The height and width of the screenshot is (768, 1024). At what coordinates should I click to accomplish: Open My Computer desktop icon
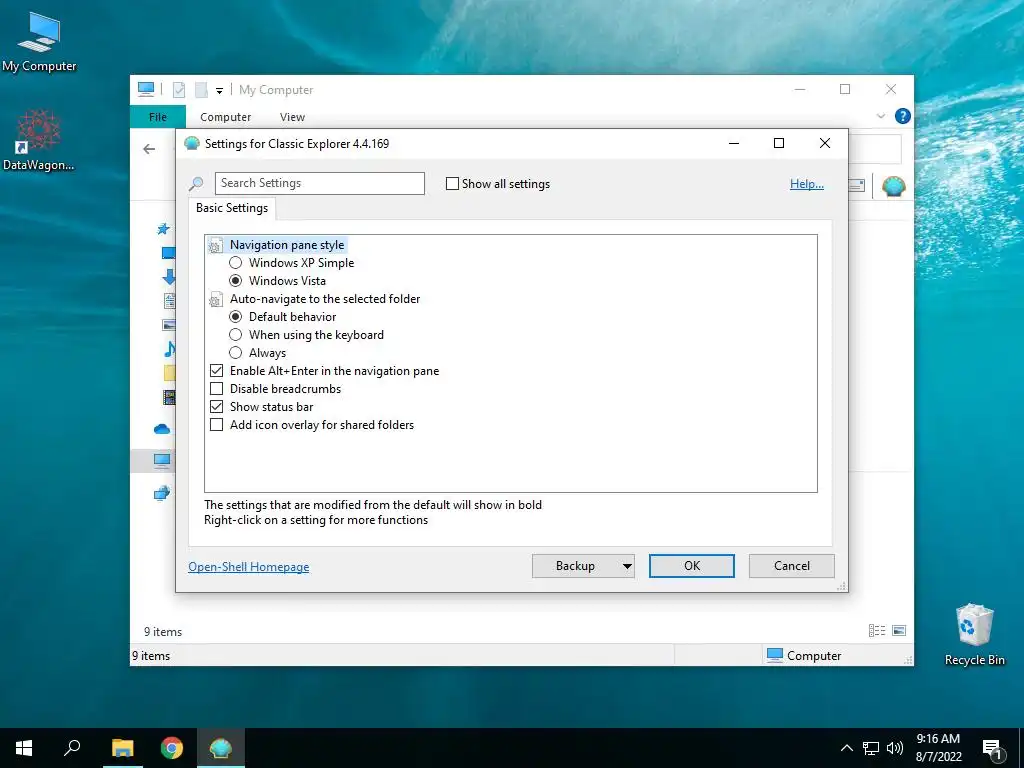pos(39,42)
